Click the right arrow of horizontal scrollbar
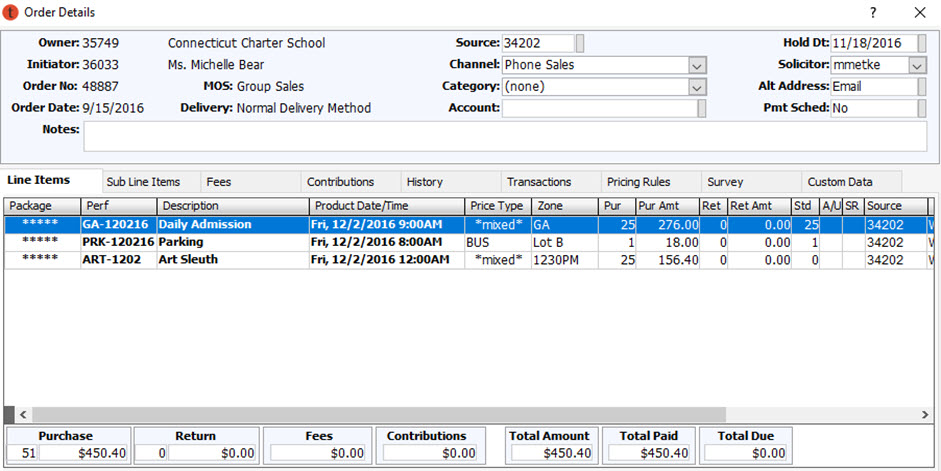Image resolution: width=941 pixels, height=471 pixels. coord(925,415)
